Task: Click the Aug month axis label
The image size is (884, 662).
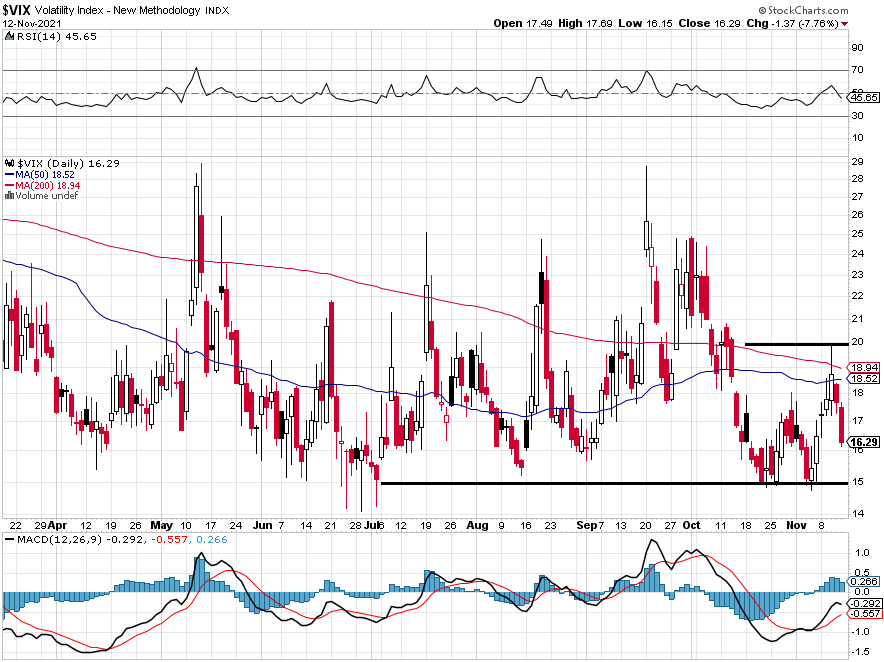Action: point(477,525)
